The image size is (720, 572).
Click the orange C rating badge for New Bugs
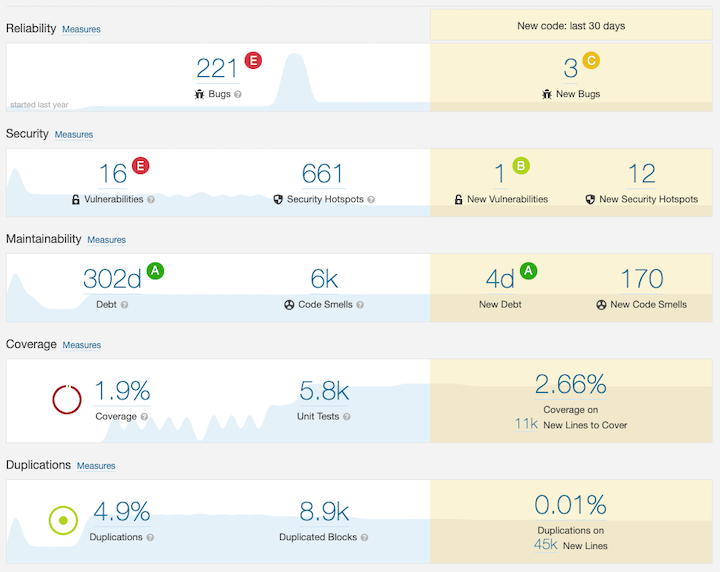(x=591, y=61)
